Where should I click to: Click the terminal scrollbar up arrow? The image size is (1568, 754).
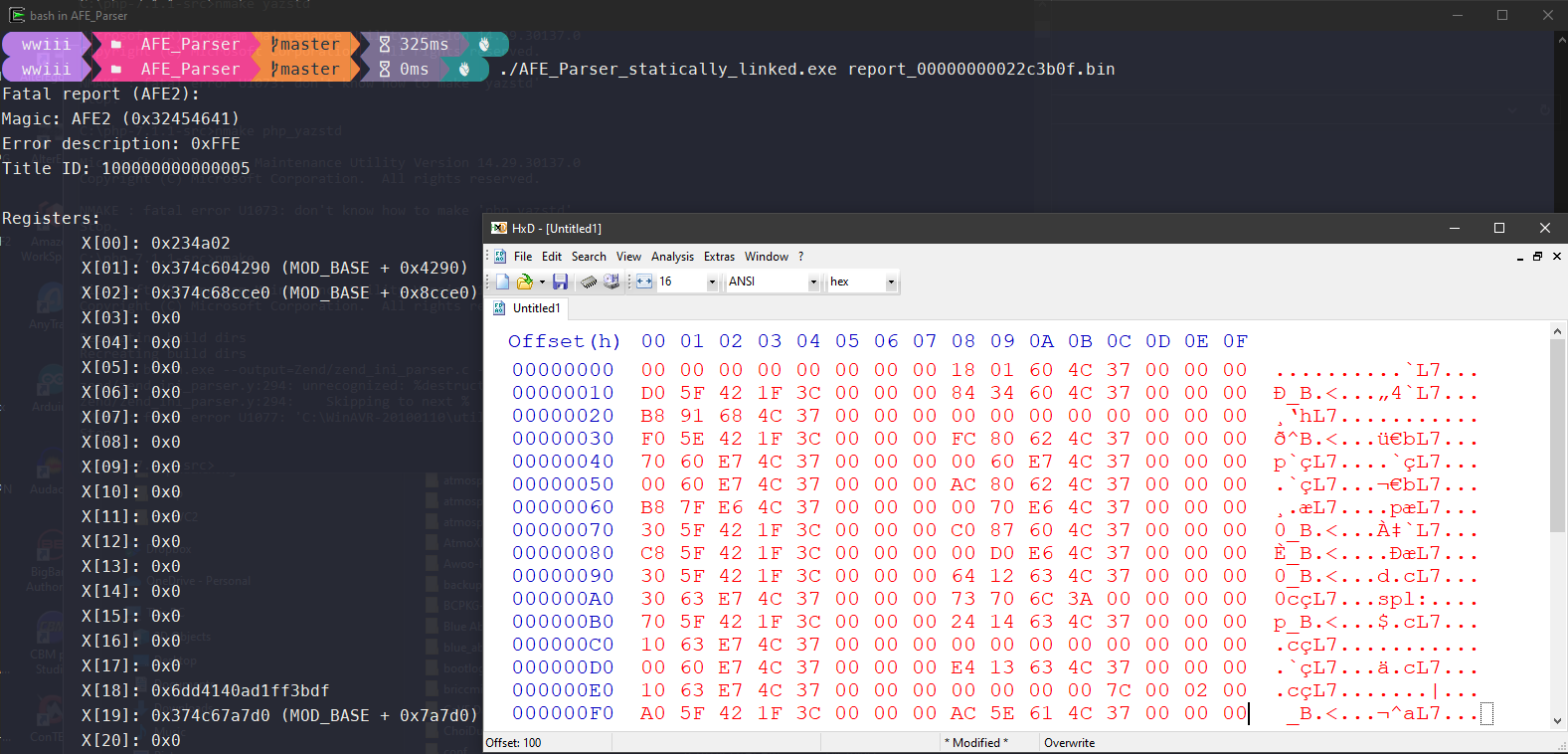click(1561, 40)
